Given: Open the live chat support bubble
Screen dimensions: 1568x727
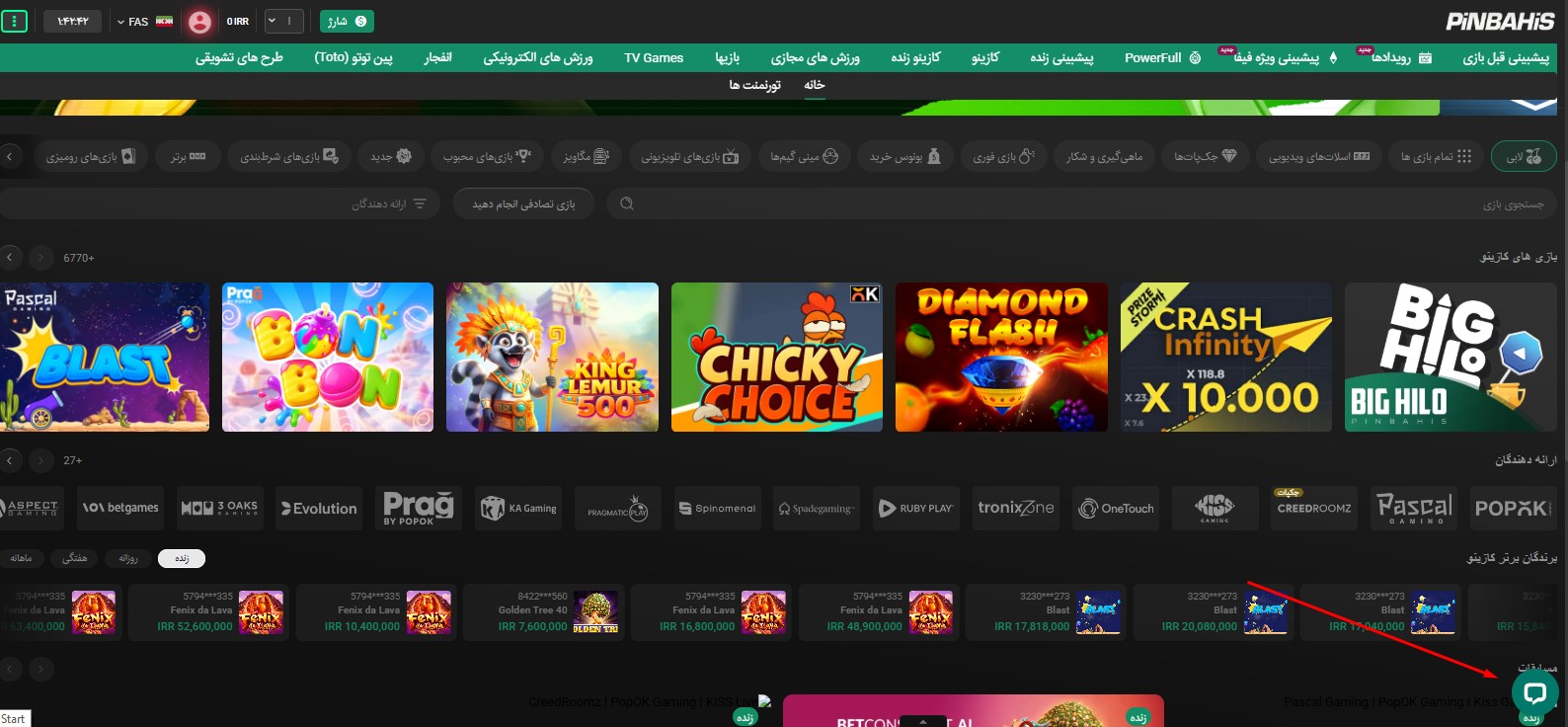Looking at the screenshot, I should [1534, 691].
